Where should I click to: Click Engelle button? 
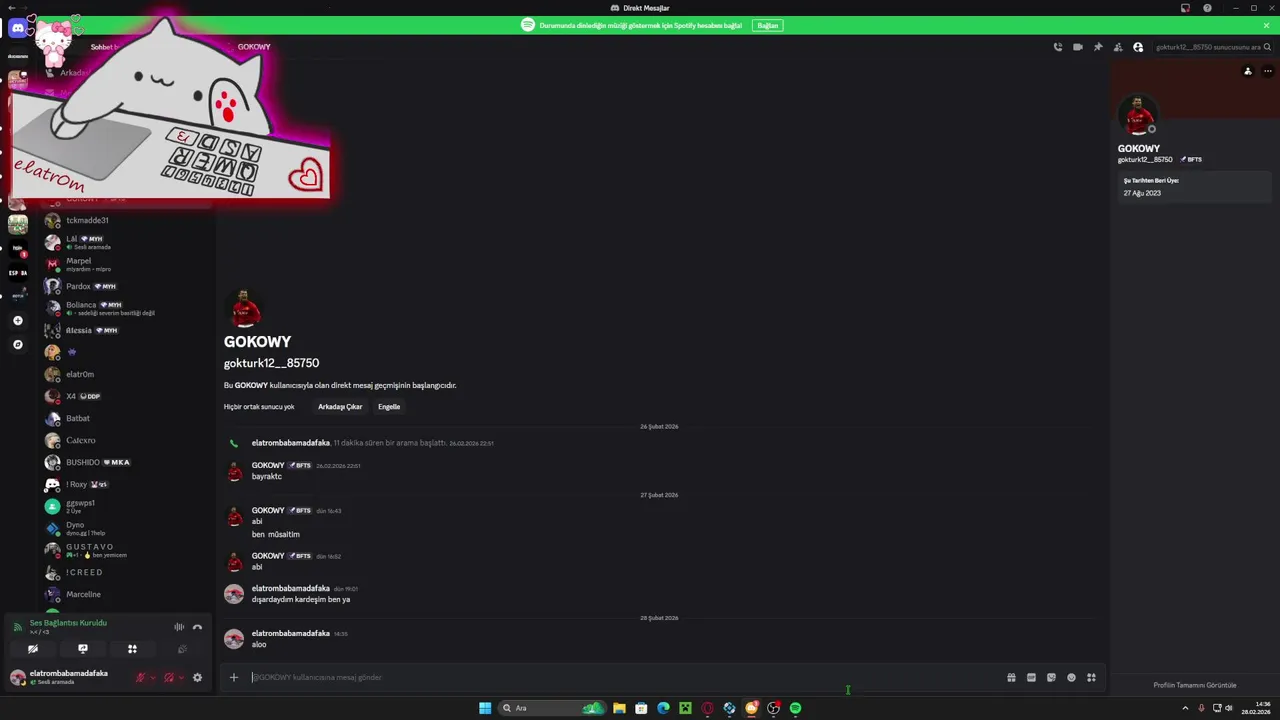(389, 407)
